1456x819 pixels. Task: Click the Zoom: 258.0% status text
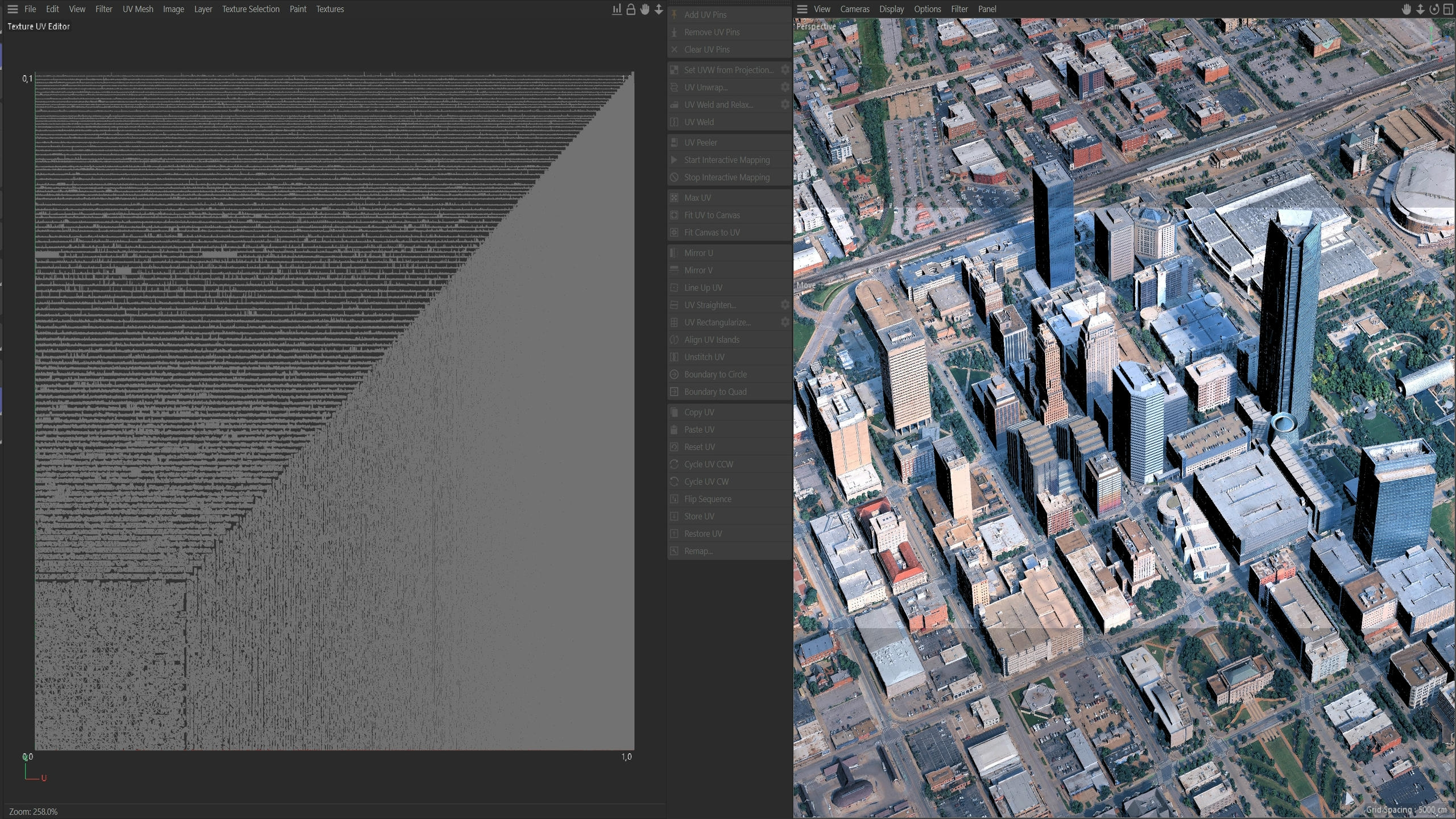(x=33, y=812)
